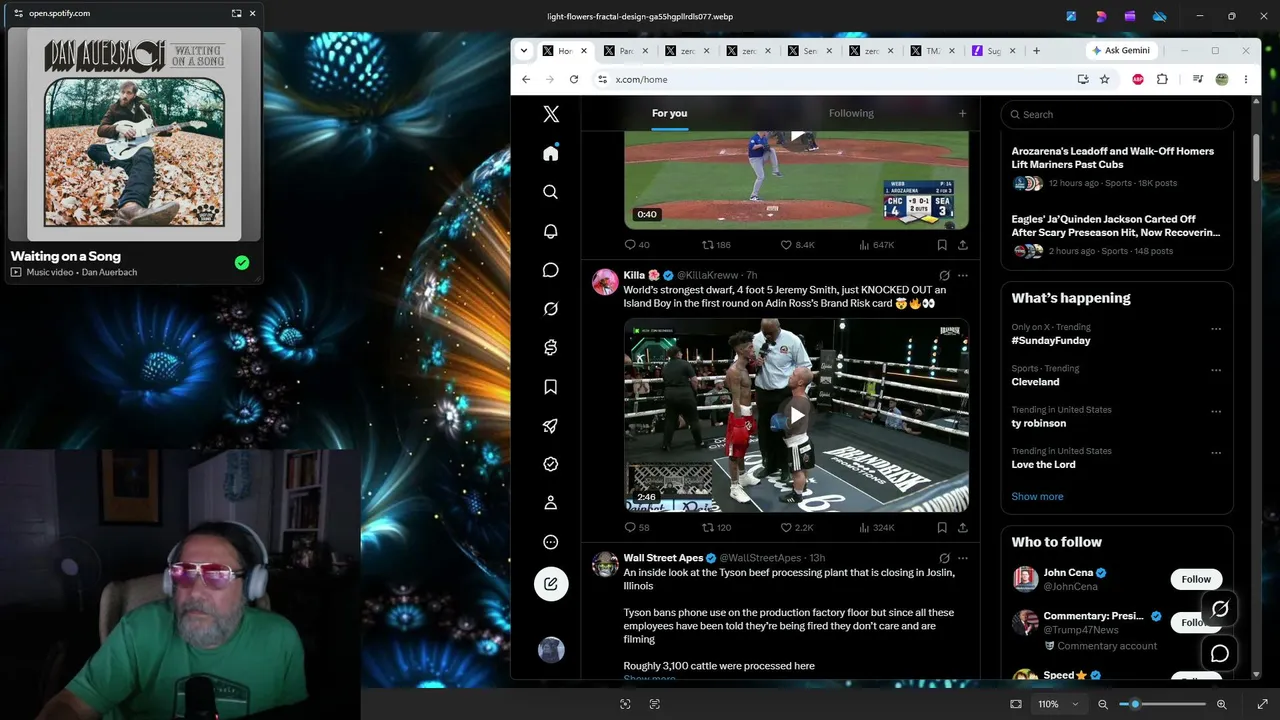
Task: Open the Edit image tool in Photos title bar
Action: click(x=1072, y=16)
